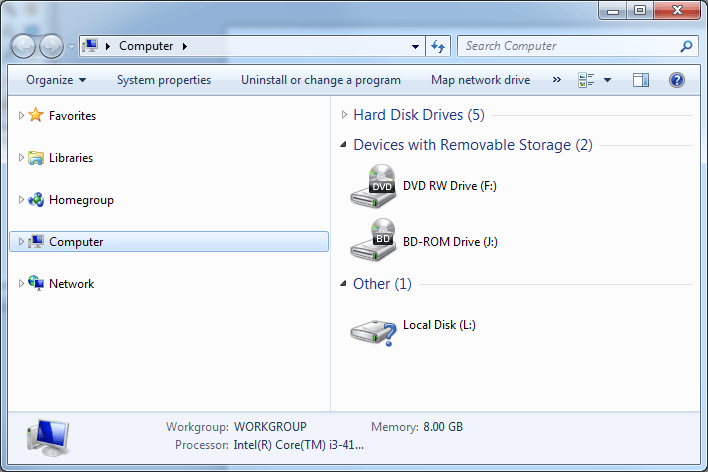The height and width of the screenshot is (472, 708).
Task: Expand the Hard Disk Drives group
Action: tap(345, 115)
